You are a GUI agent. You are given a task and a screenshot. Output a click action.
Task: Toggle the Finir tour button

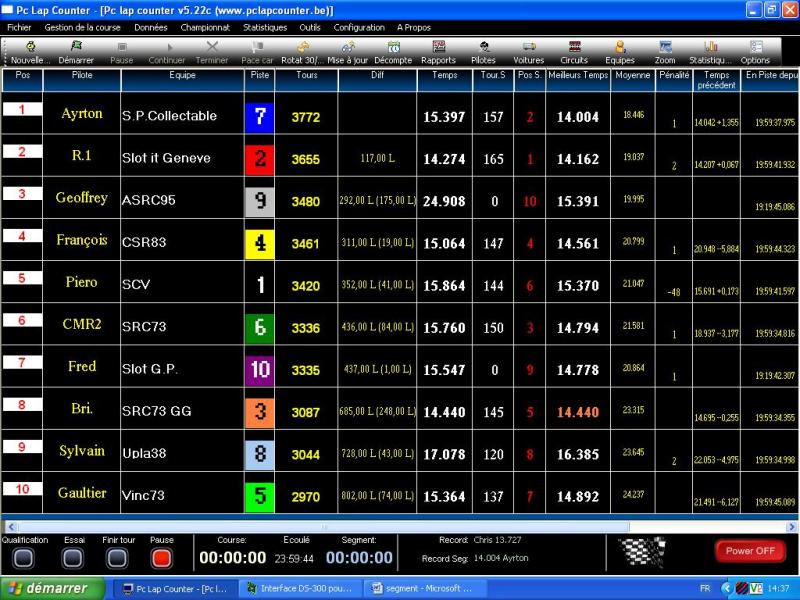click(117, 558)
